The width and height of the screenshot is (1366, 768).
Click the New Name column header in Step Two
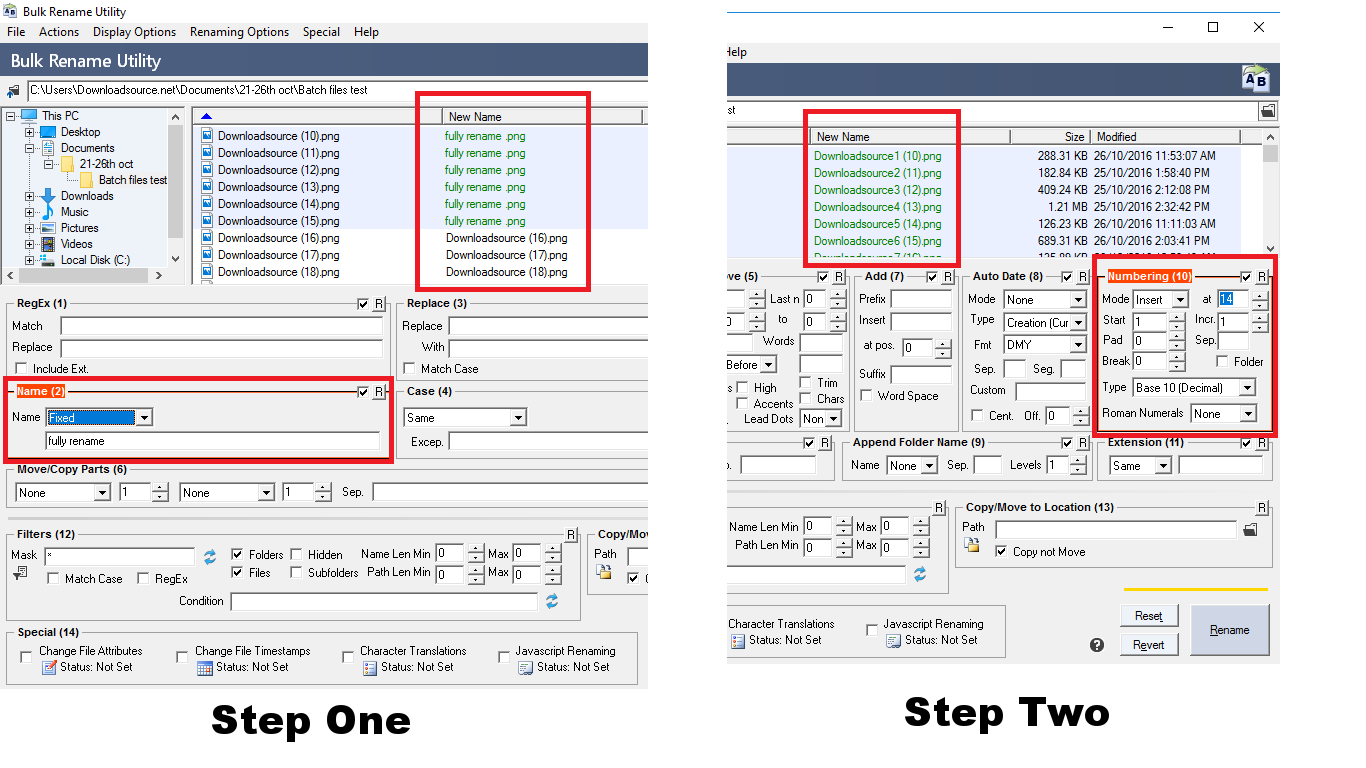pyautogui.click(x=909, y=137)
